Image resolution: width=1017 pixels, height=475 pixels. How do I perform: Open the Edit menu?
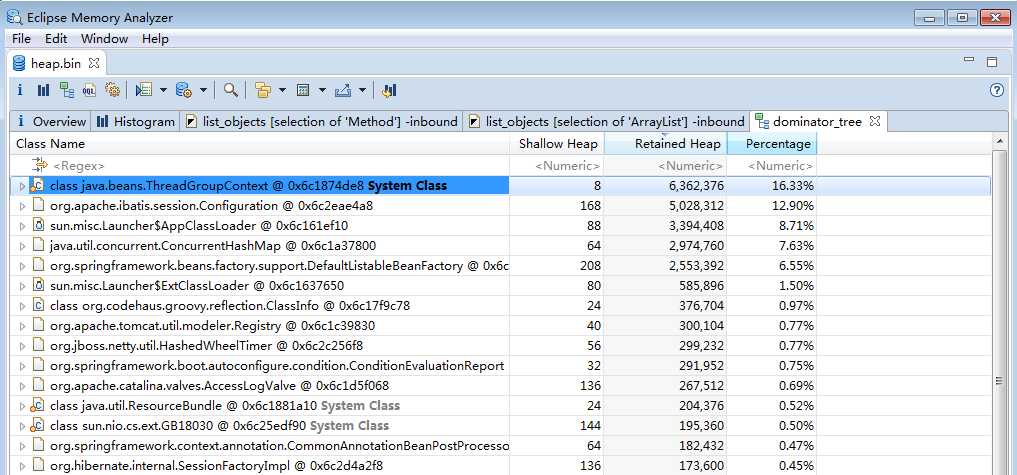[x=56, y=39]
